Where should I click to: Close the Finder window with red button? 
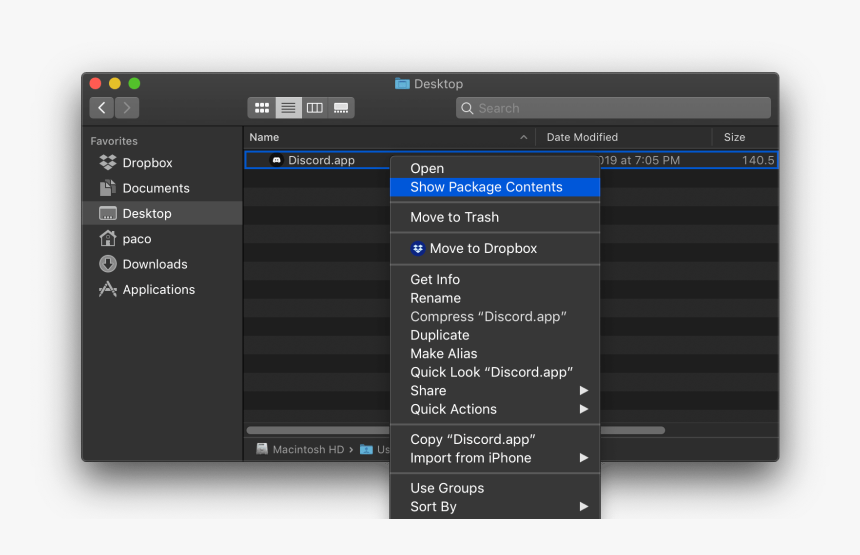[x=95, y=83]
